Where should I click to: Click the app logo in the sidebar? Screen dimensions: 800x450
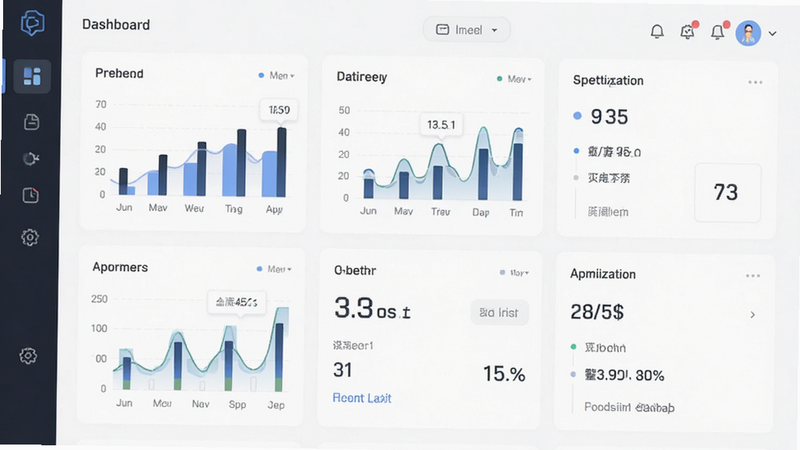coord(33,23)
